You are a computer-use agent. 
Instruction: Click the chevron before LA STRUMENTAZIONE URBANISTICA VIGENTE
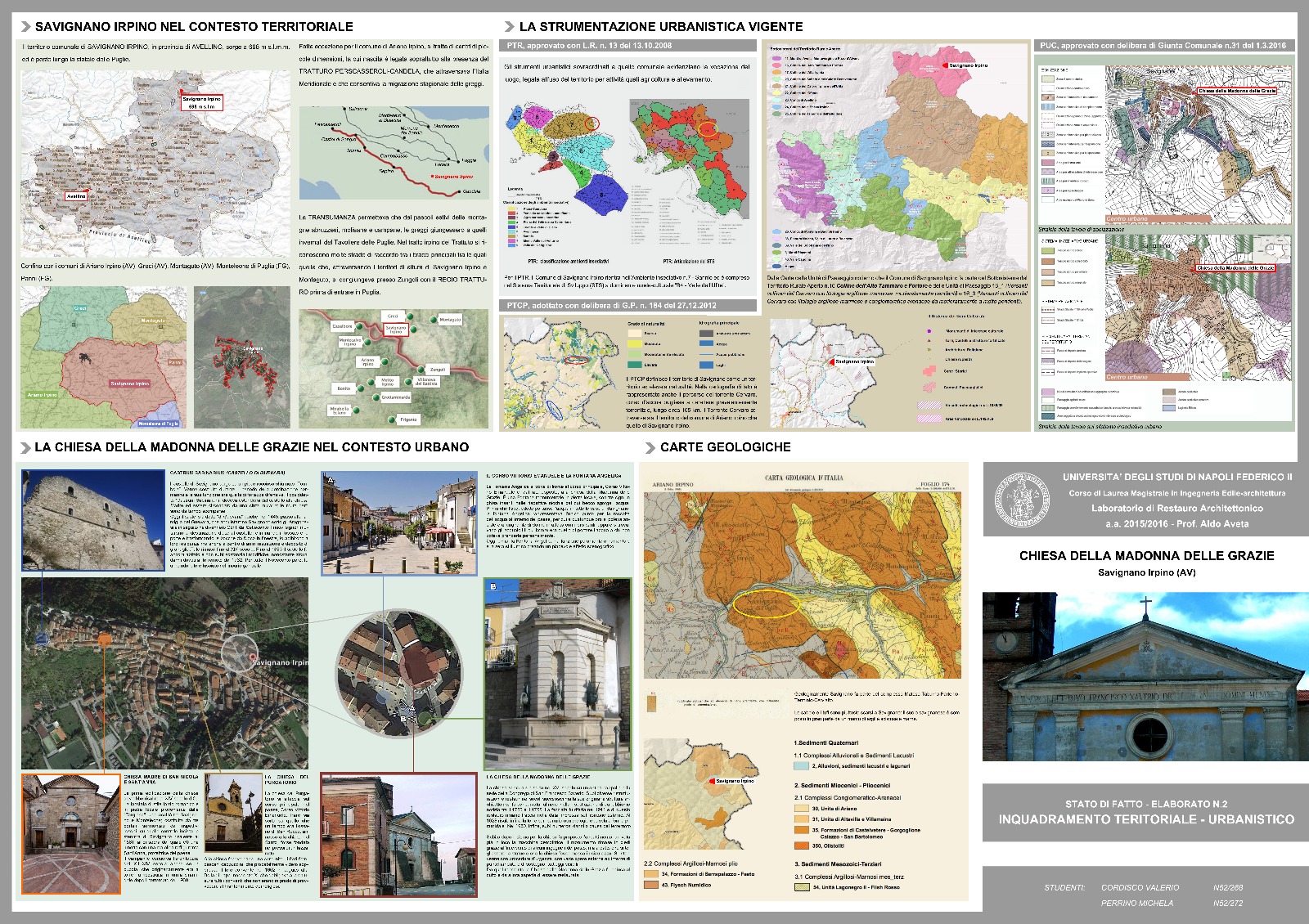coord(510,27)
